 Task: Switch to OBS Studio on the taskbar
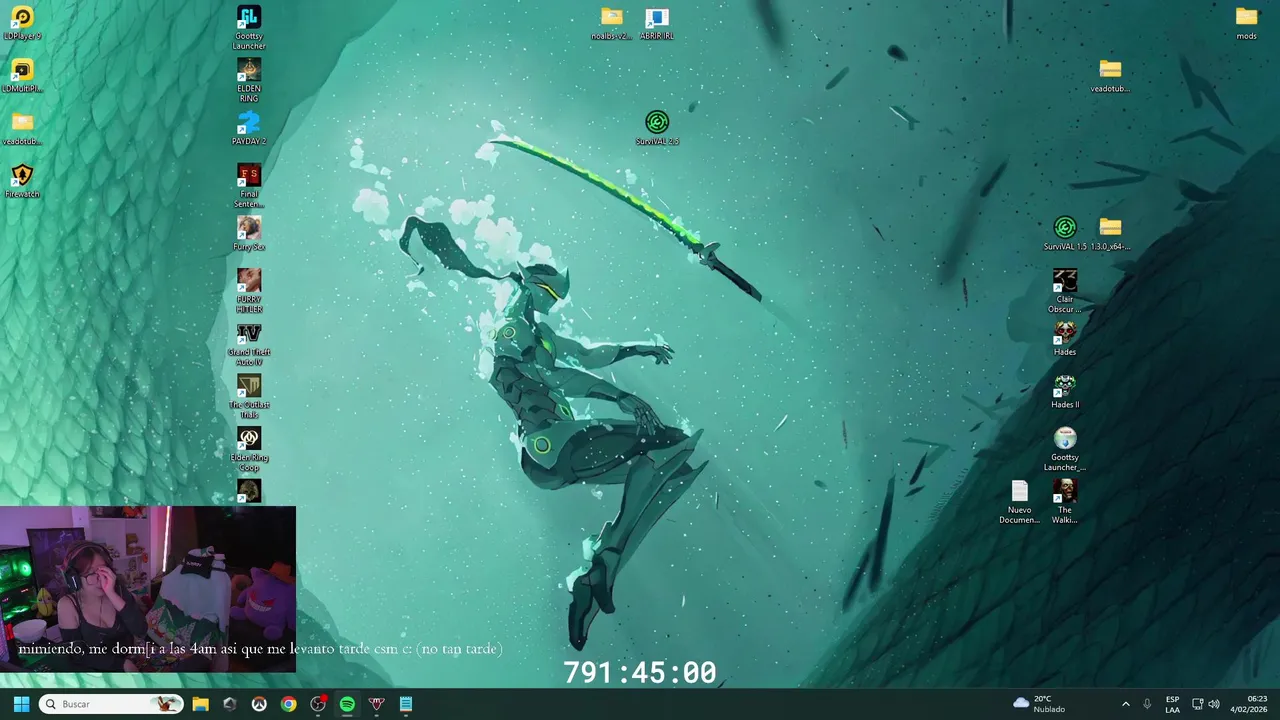click(318, 704)
